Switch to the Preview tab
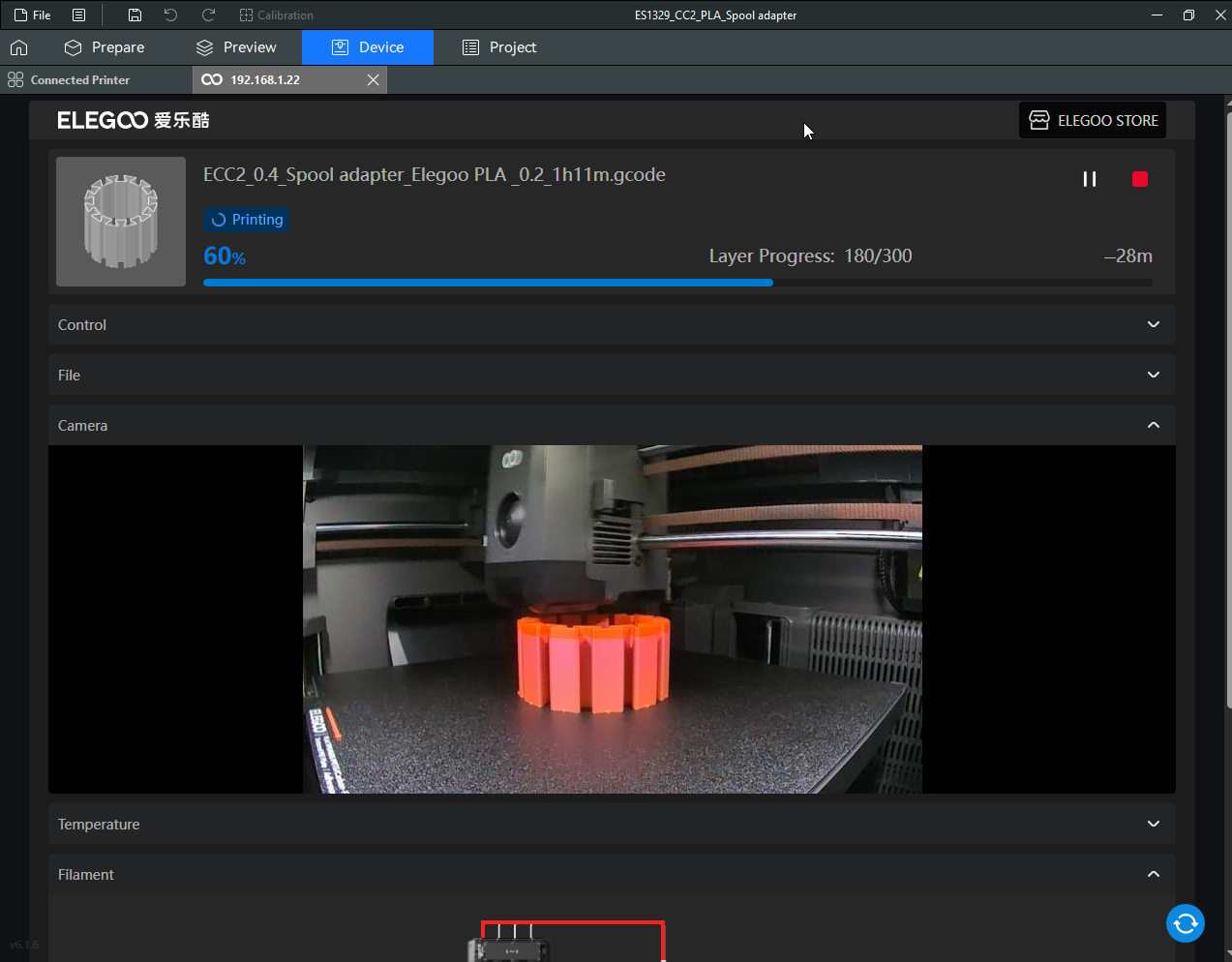Viewport: 1232px width, 962px height. [236, 47]
